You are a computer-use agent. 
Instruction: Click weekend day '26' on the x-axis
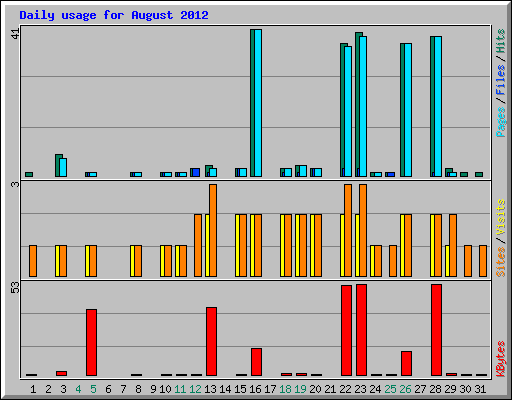coord(405,389)
